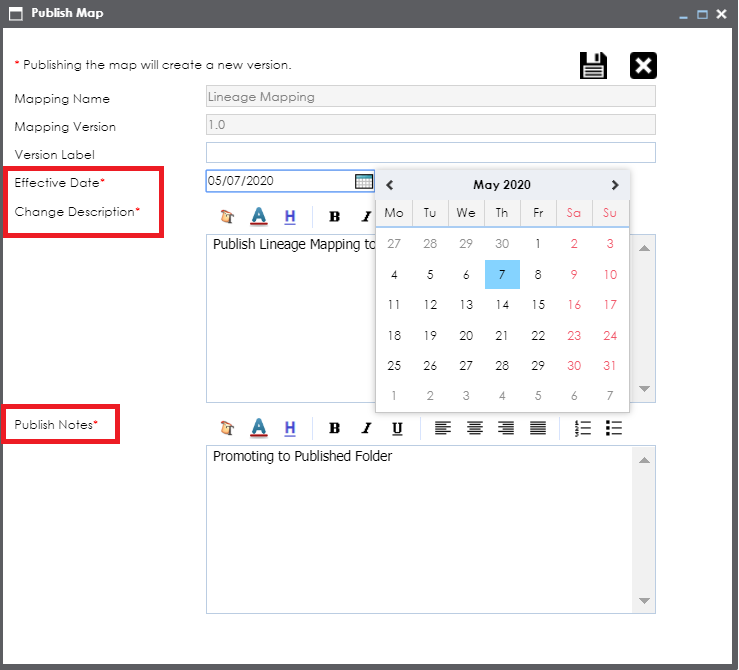Select Saturday May 23 in calendar
The image size is (739, 670).
[574, 335]
